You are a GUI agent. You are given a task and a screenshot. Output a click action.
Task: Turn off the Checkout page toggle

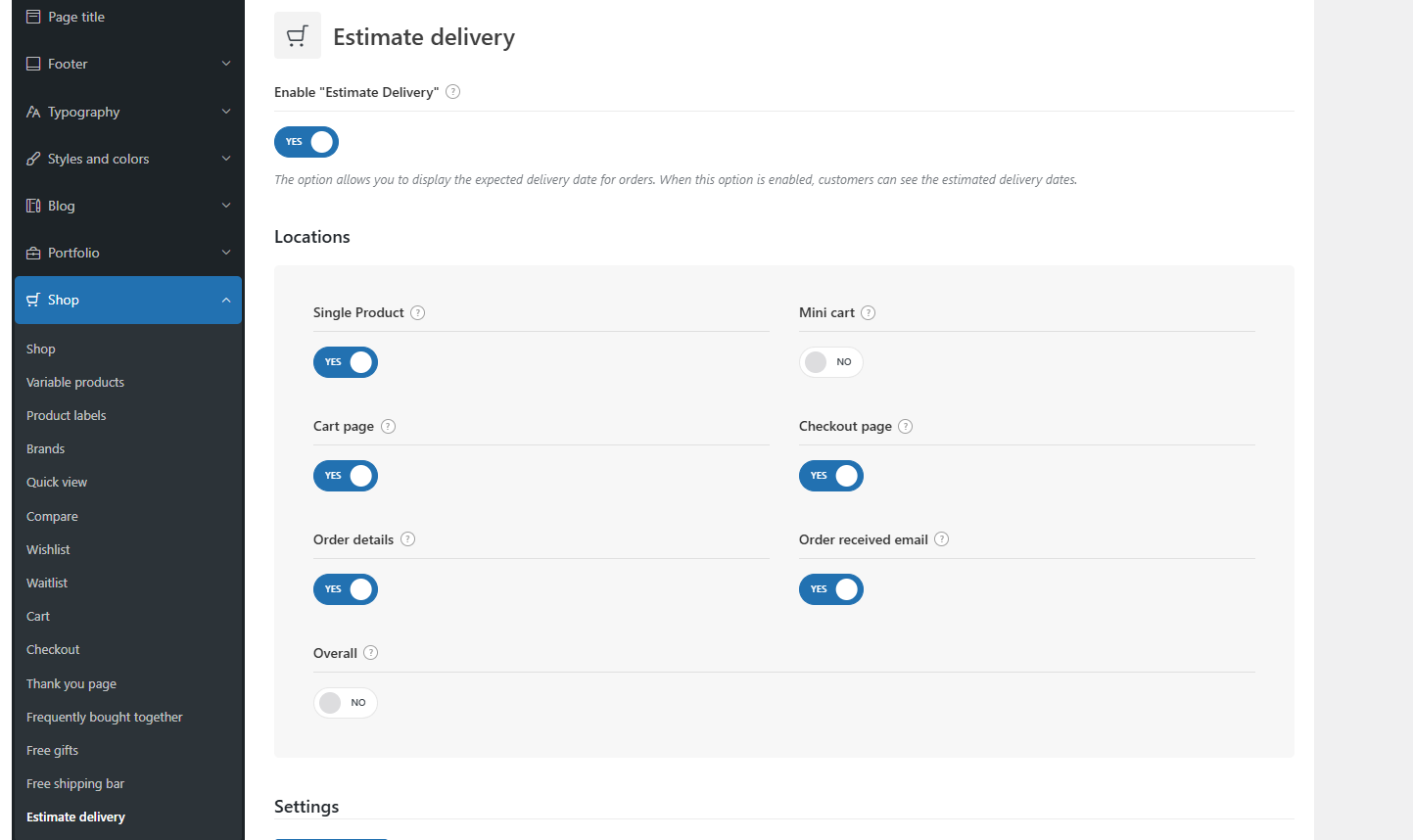pos(831,476)
